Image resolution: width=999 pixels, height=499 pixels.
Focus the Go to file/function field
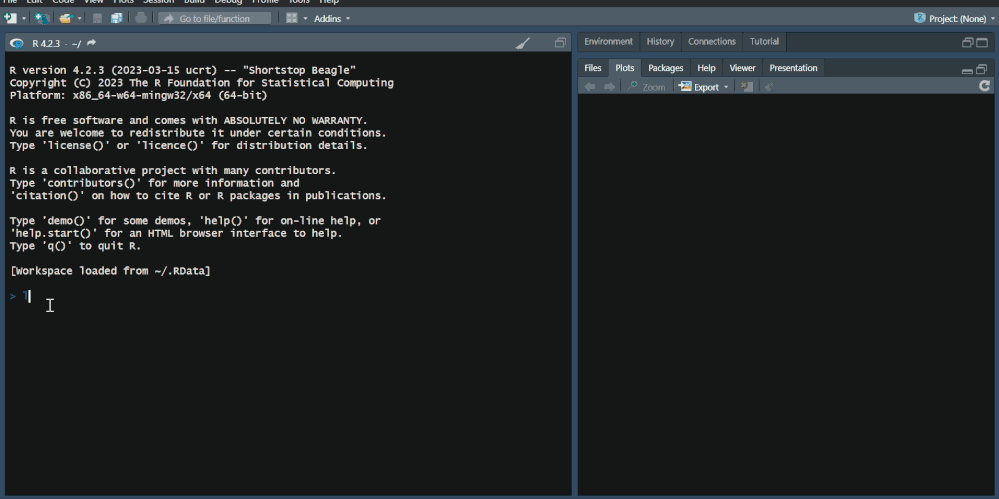tap(215, 18)
